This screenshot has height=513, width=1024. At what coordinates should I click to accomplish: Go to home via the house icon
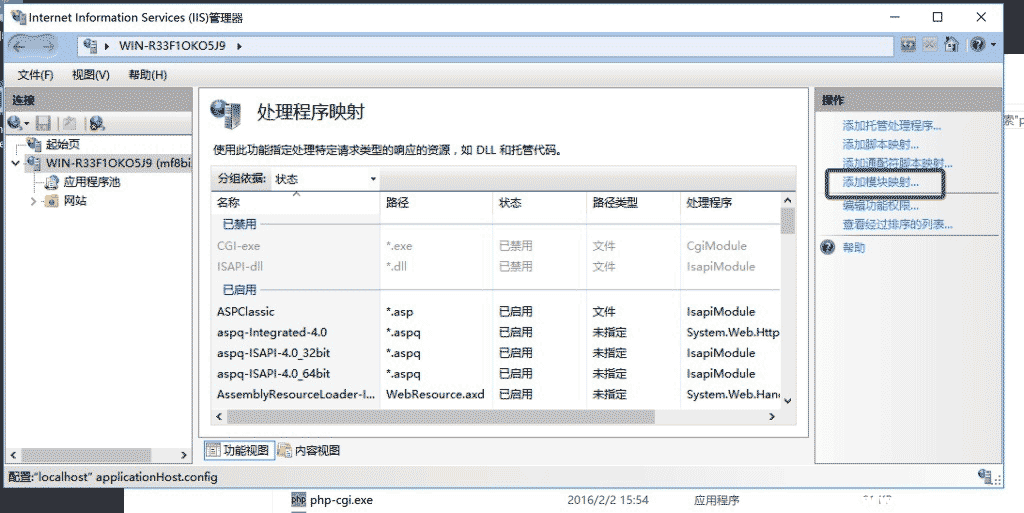click(952, 44)
